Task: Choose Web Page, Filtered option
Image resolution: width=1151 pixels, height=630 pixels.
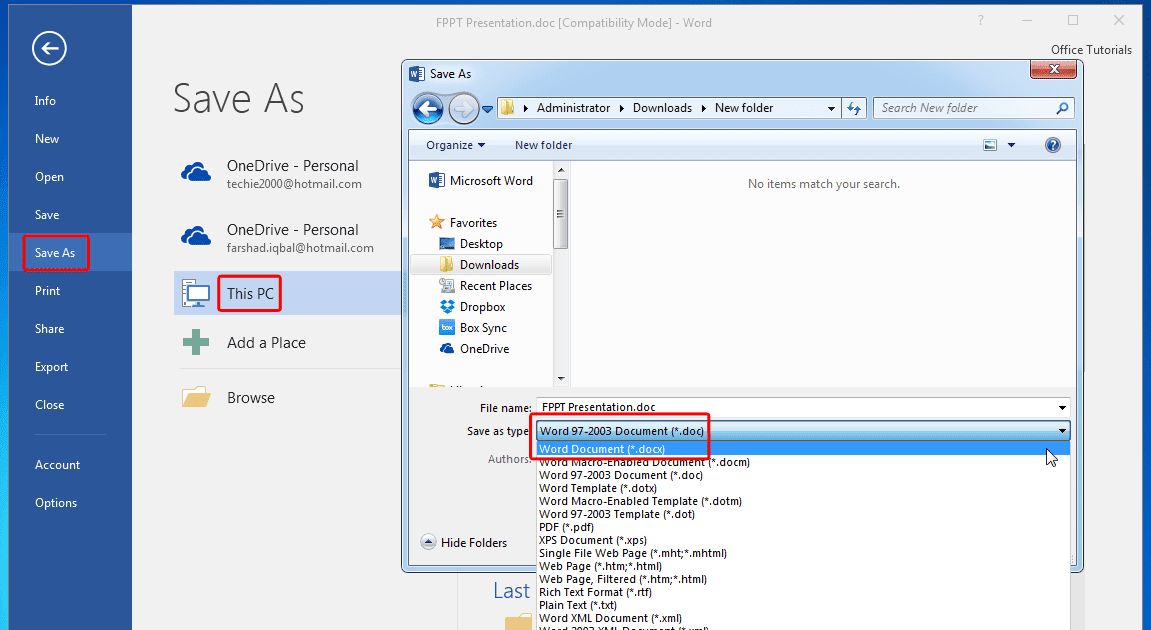Action: 803,579
